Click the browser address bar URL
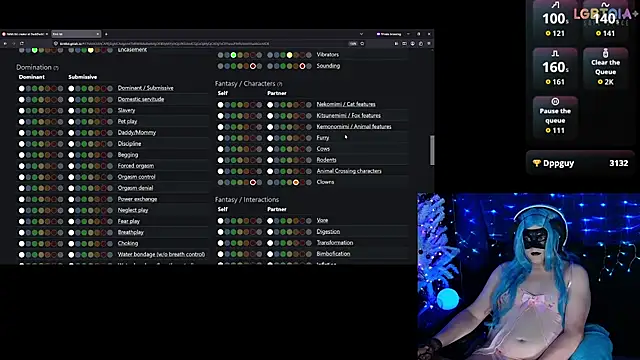The width and height of the screenshot is (640, 360). [164, 44]
